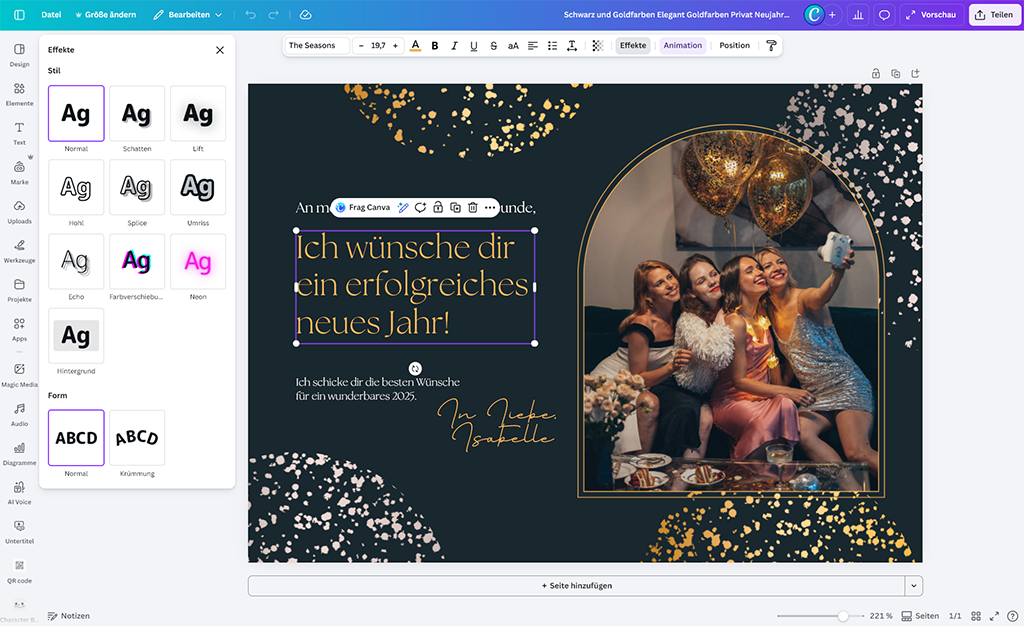Screen dimensions: 1024x626
Task: Open letter and line spacing
Action: tap(572, 46)
